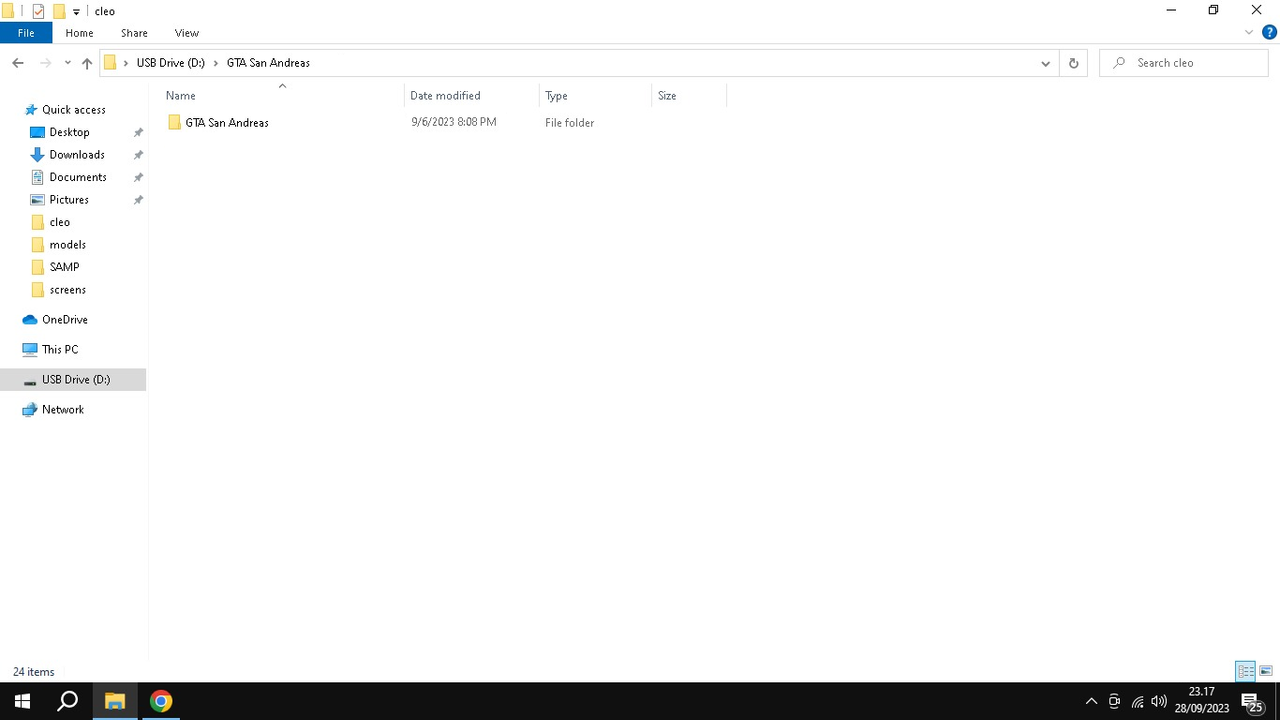Select This PC in the navigation pane
Viewport: 1280px width, 720px height.
coord(59,350)
